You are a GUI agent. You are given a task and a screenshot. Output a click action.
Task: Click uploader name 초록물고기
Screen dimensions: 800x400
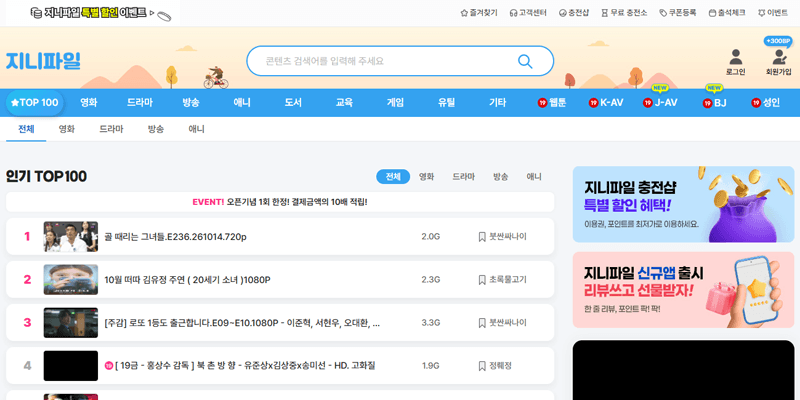[x=508, y=280]
